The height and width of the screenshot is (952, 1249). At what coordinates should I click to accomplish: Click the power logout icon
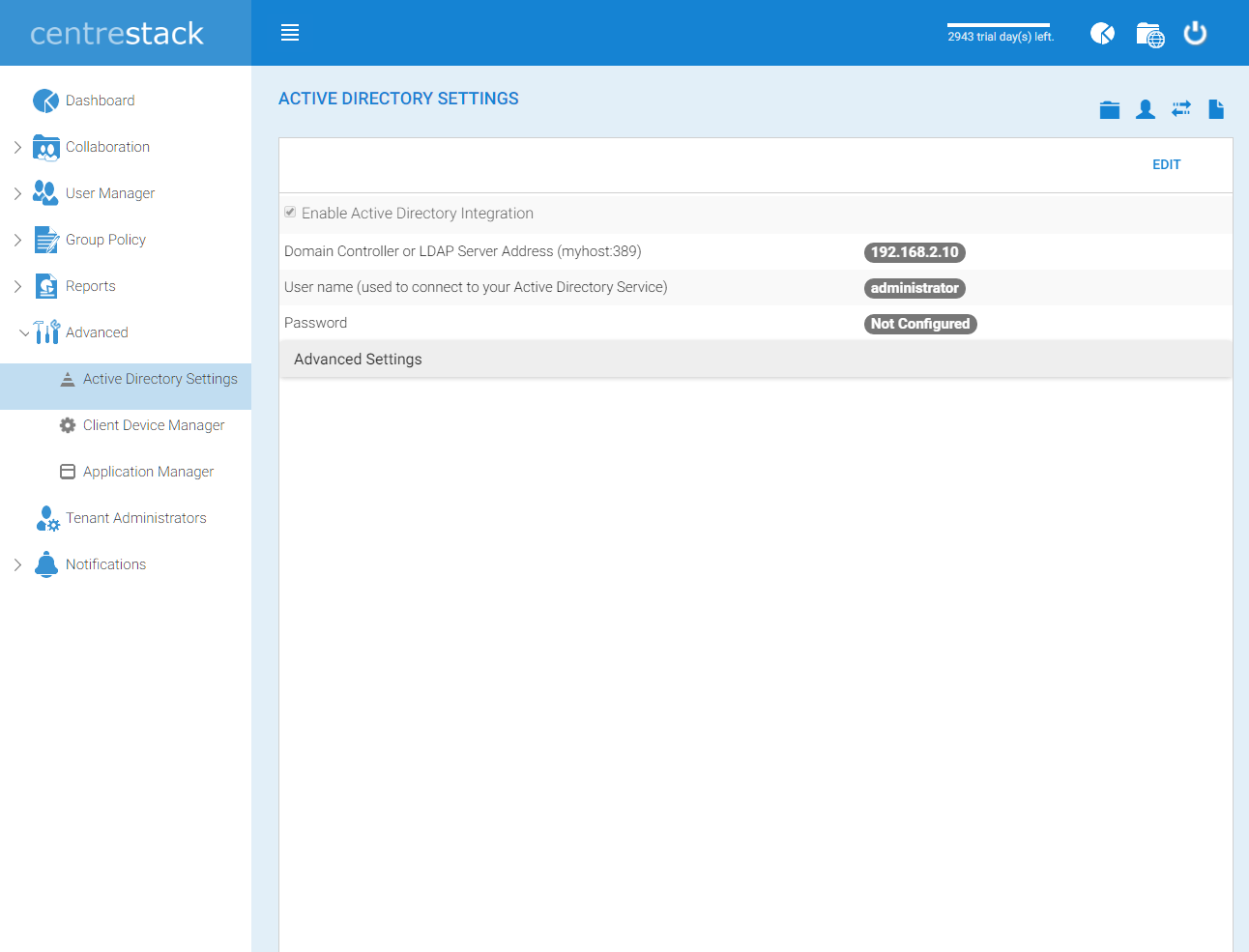click(x=1196, y=34)
